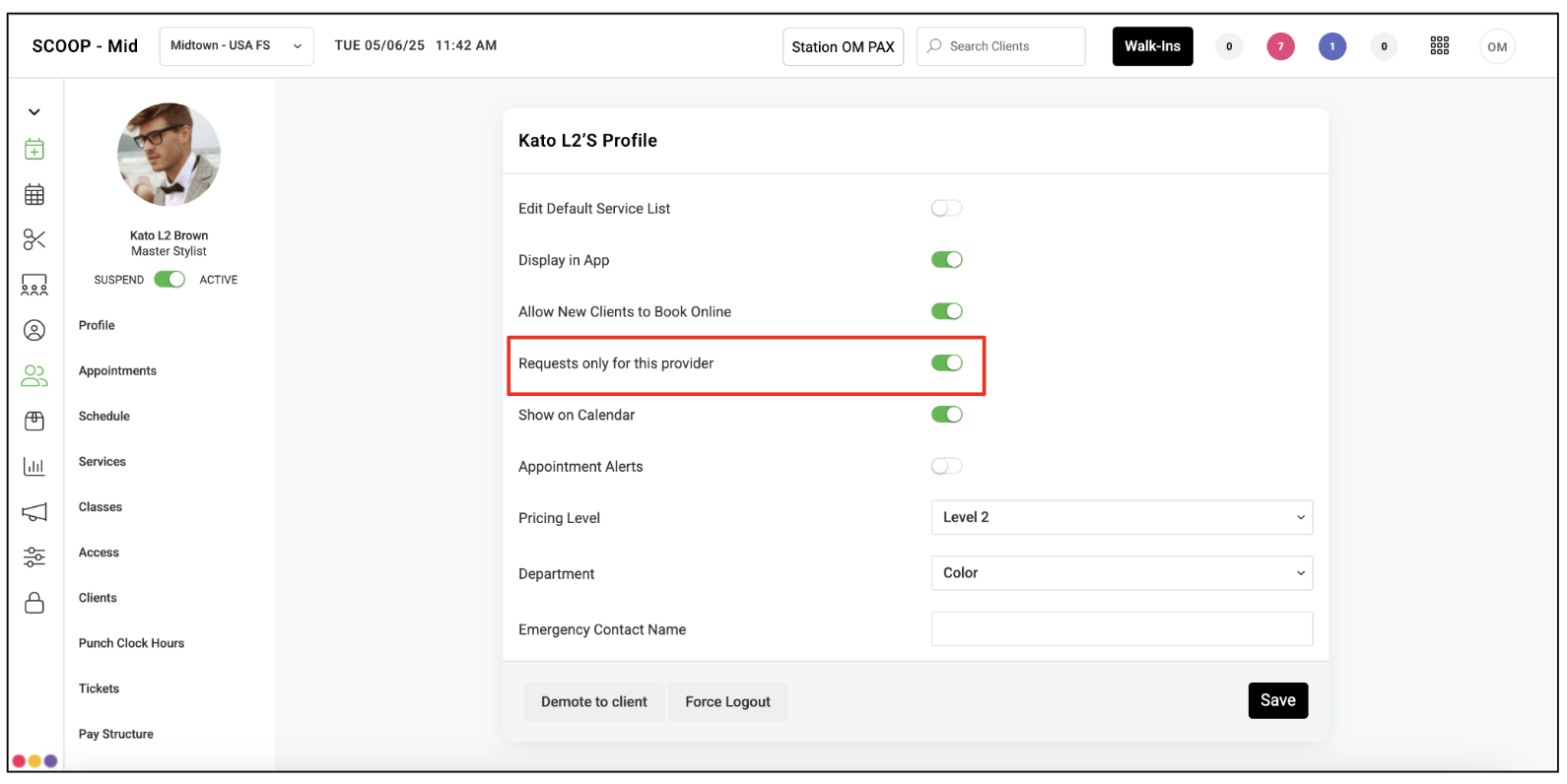Open the calendar grid sidebar icon
1567x784 pixels.
pos(34,195)
